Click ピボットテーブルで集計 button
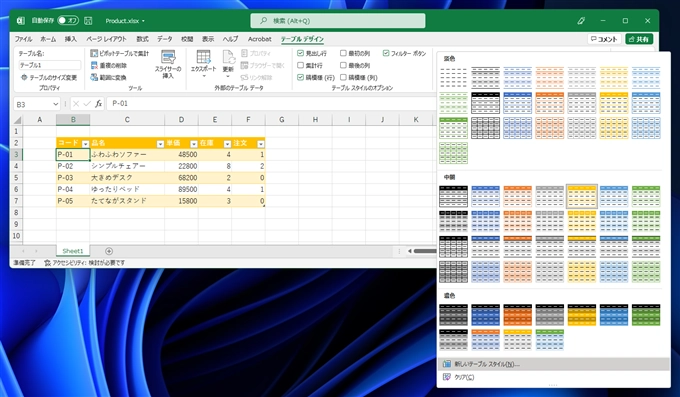The height and width of the screenshot is (397, 680). tap(120, 53)
